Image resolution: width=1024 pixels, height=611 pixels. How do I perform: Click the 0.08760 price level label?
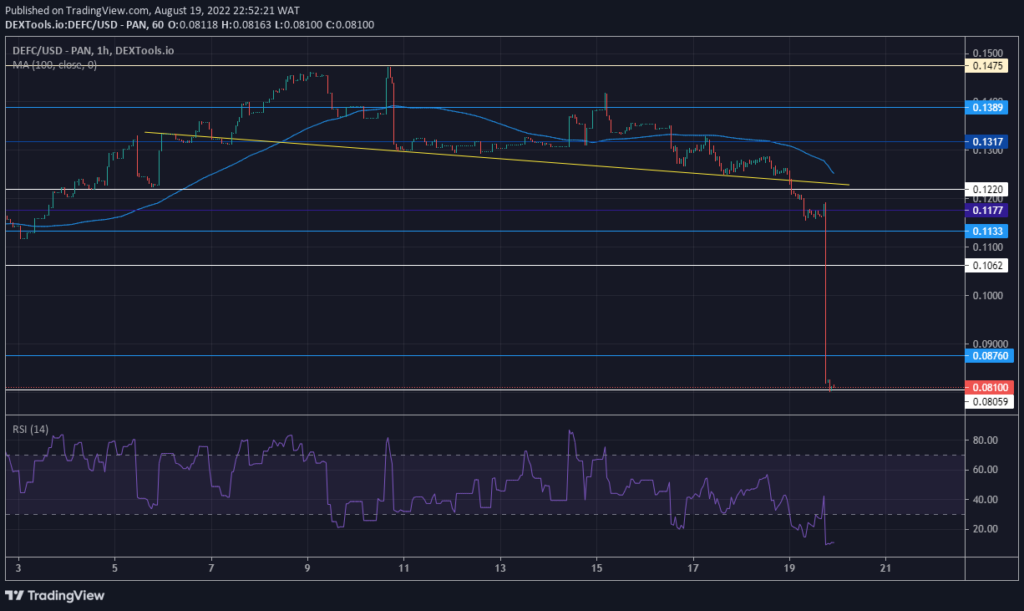(x=989, y=356)
